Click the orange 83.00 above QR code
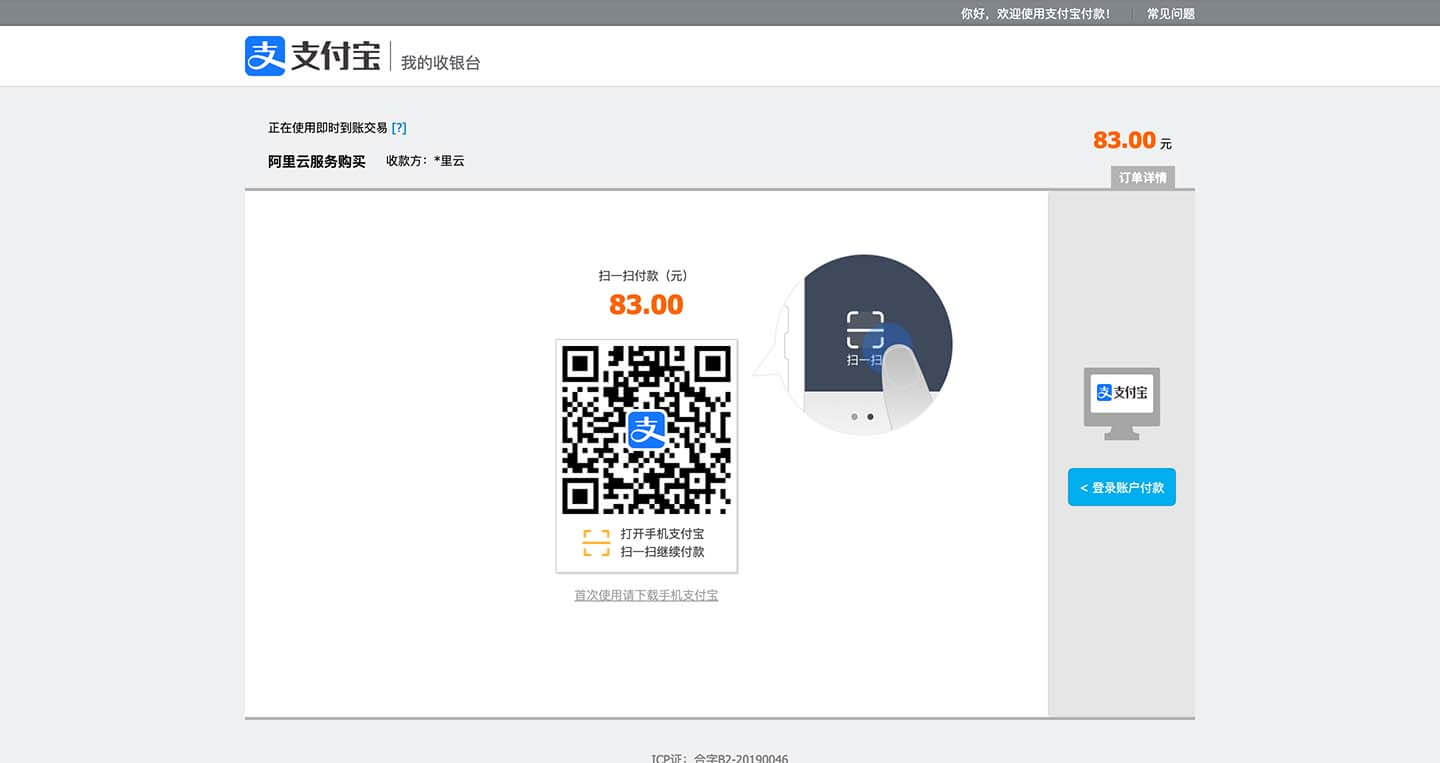The width and height of the screenshot is (1440, 763). pyautogui.click(x=646, y=305)
